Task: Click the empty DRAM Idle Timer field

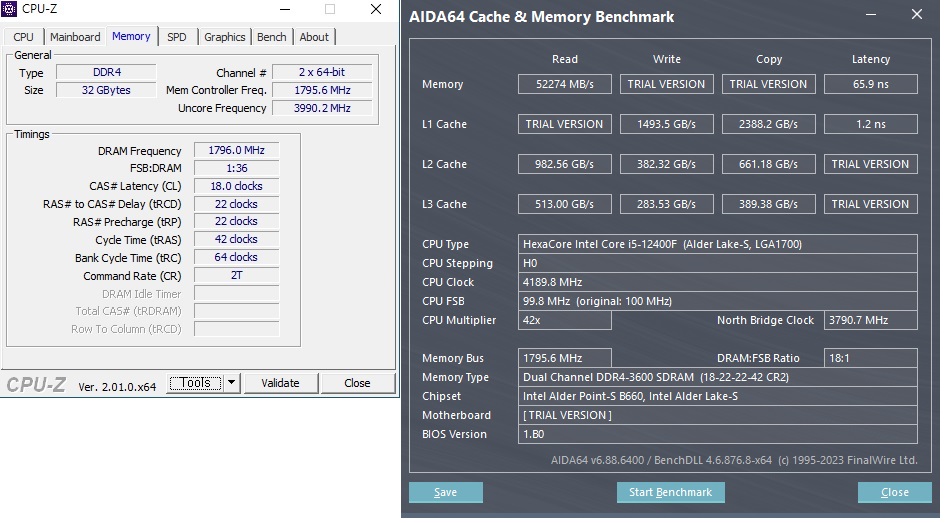Action: pos(236,294)
